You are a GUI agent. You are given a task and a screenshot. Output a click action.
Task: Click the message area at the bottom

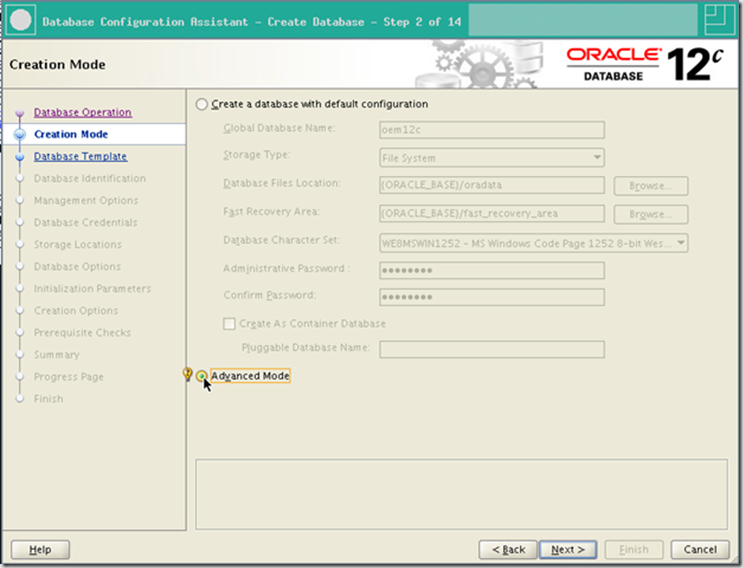[462, 494]
